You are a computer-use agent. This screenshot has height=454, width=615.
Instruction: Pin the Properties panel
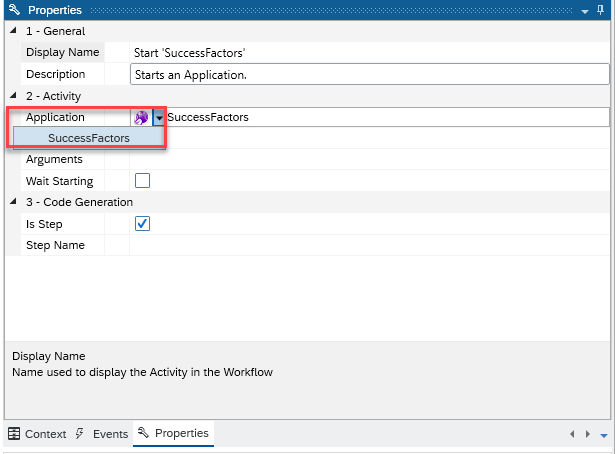(x=600, y=10)
